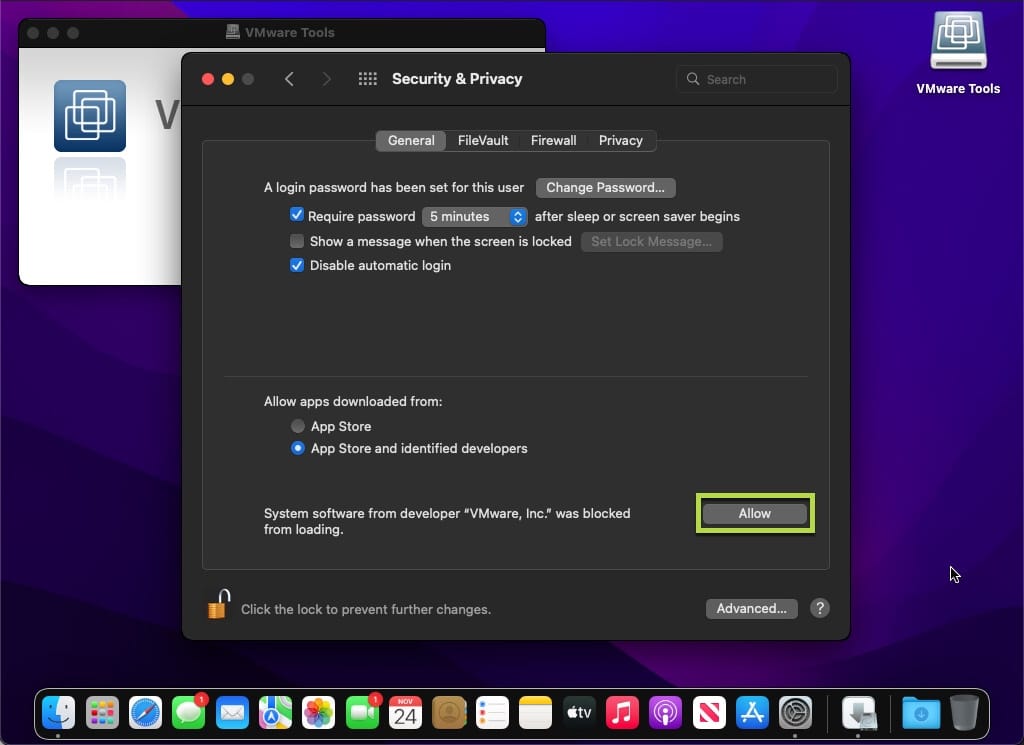
Task: Open App Store from the Dock
Action: [752, 712]
